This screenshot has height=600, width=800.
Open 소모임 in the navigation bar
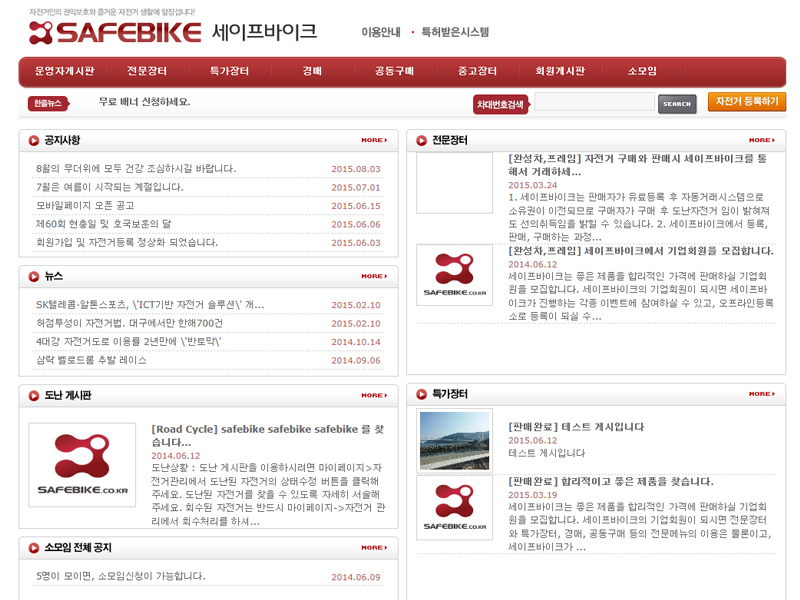coord(642,71)
